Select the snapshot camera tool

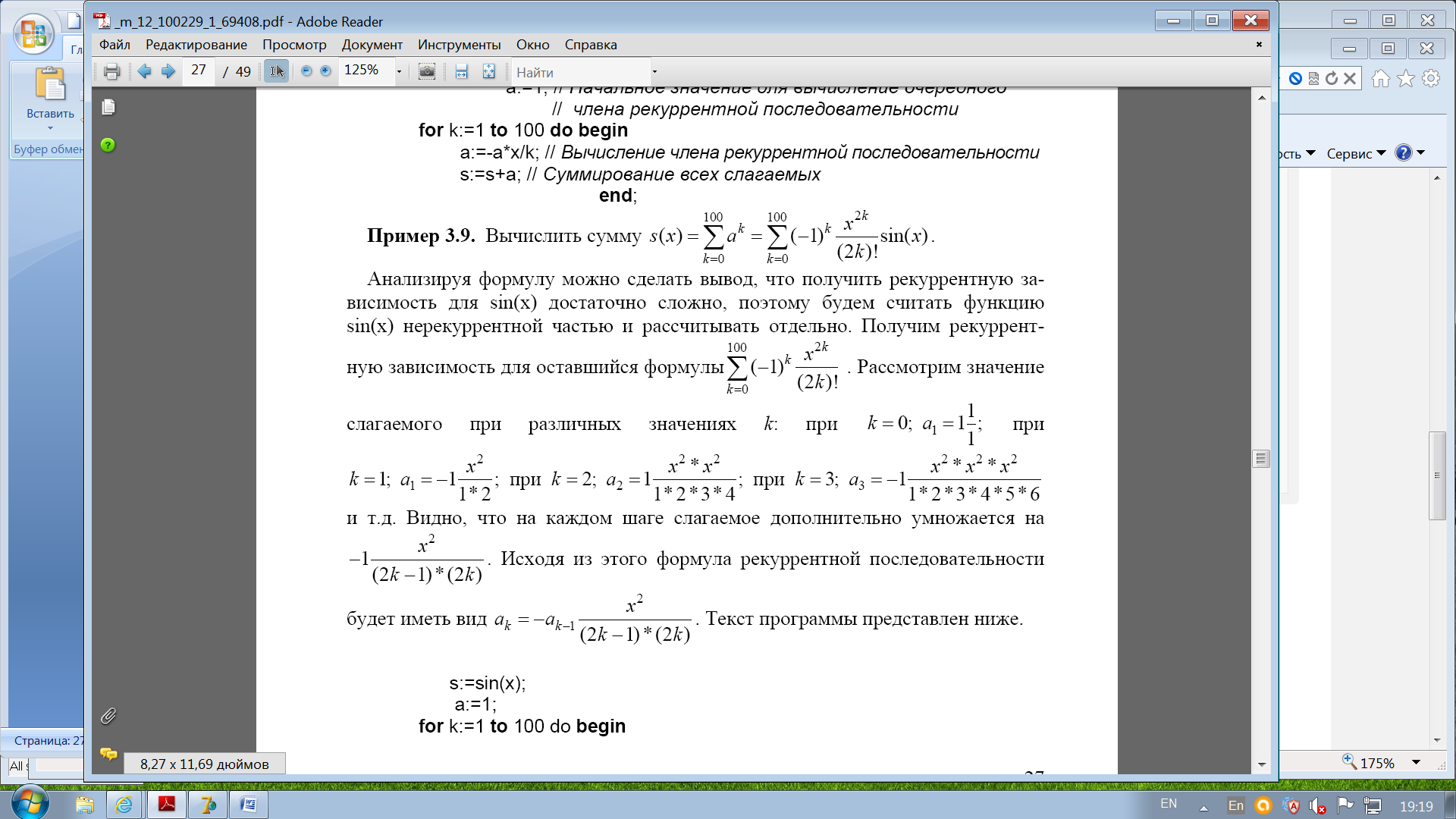(427, 71)
